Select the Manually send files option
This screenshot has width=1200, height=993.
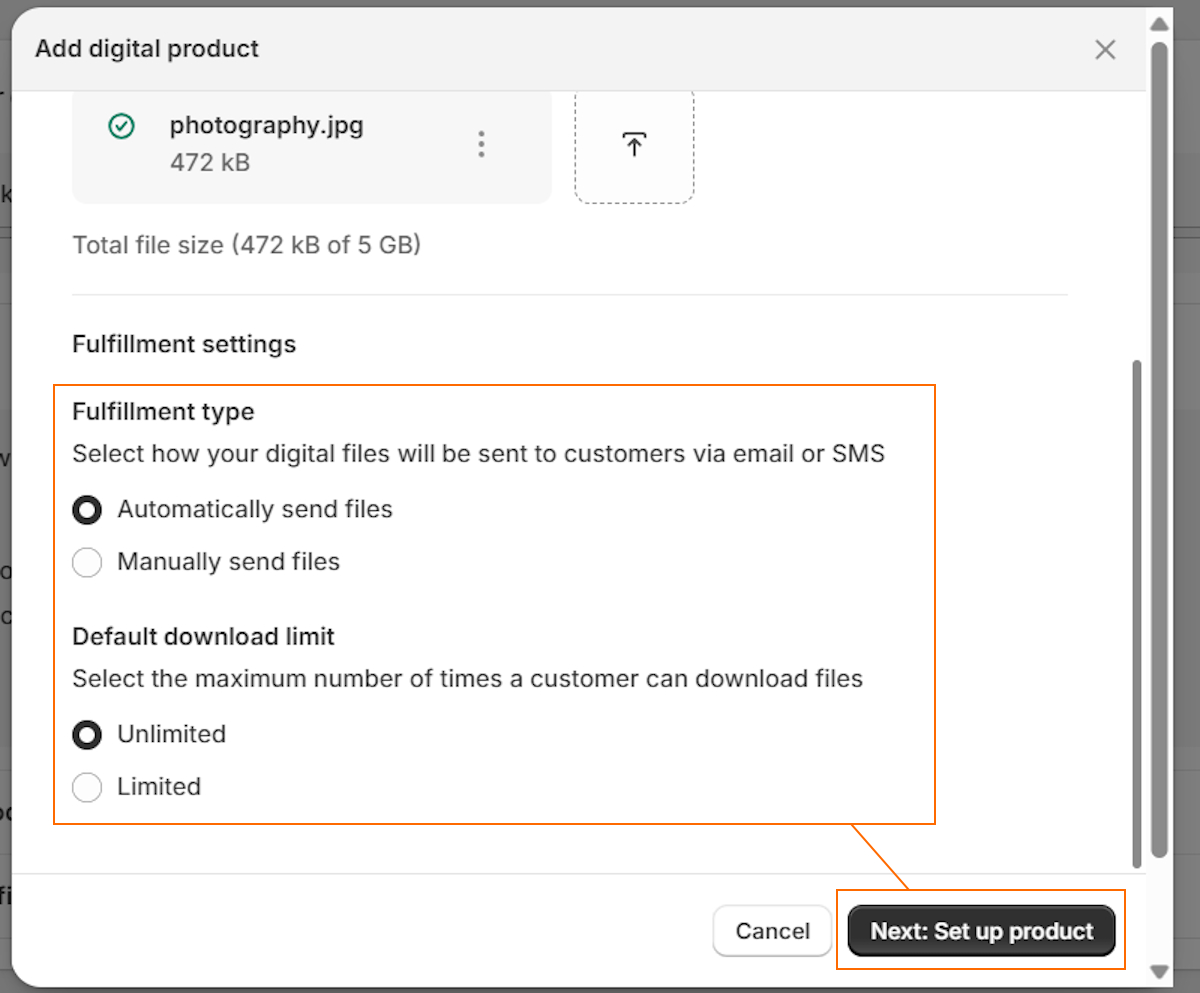click(87, 562)
